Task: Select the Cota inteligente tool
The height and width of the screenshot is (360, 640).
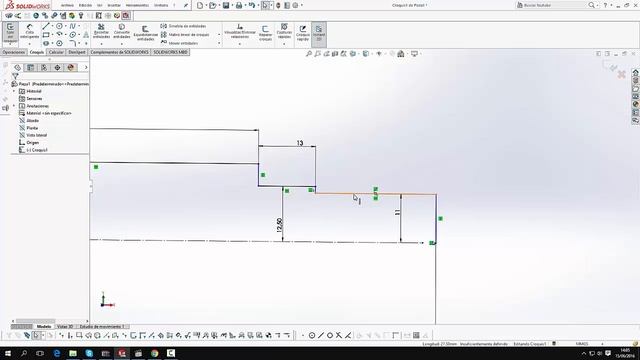Action: 29,32
